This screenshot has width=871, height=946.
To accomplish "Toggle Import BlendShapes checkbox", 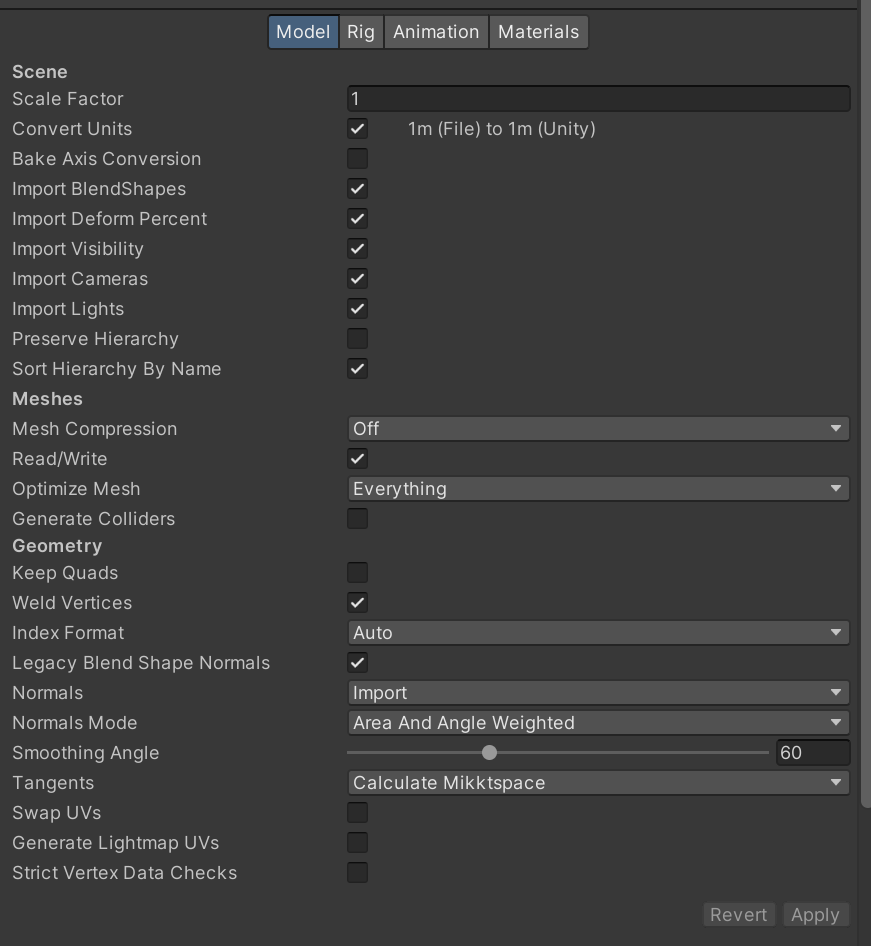I will pyautogui.click(x=357, y=189).
